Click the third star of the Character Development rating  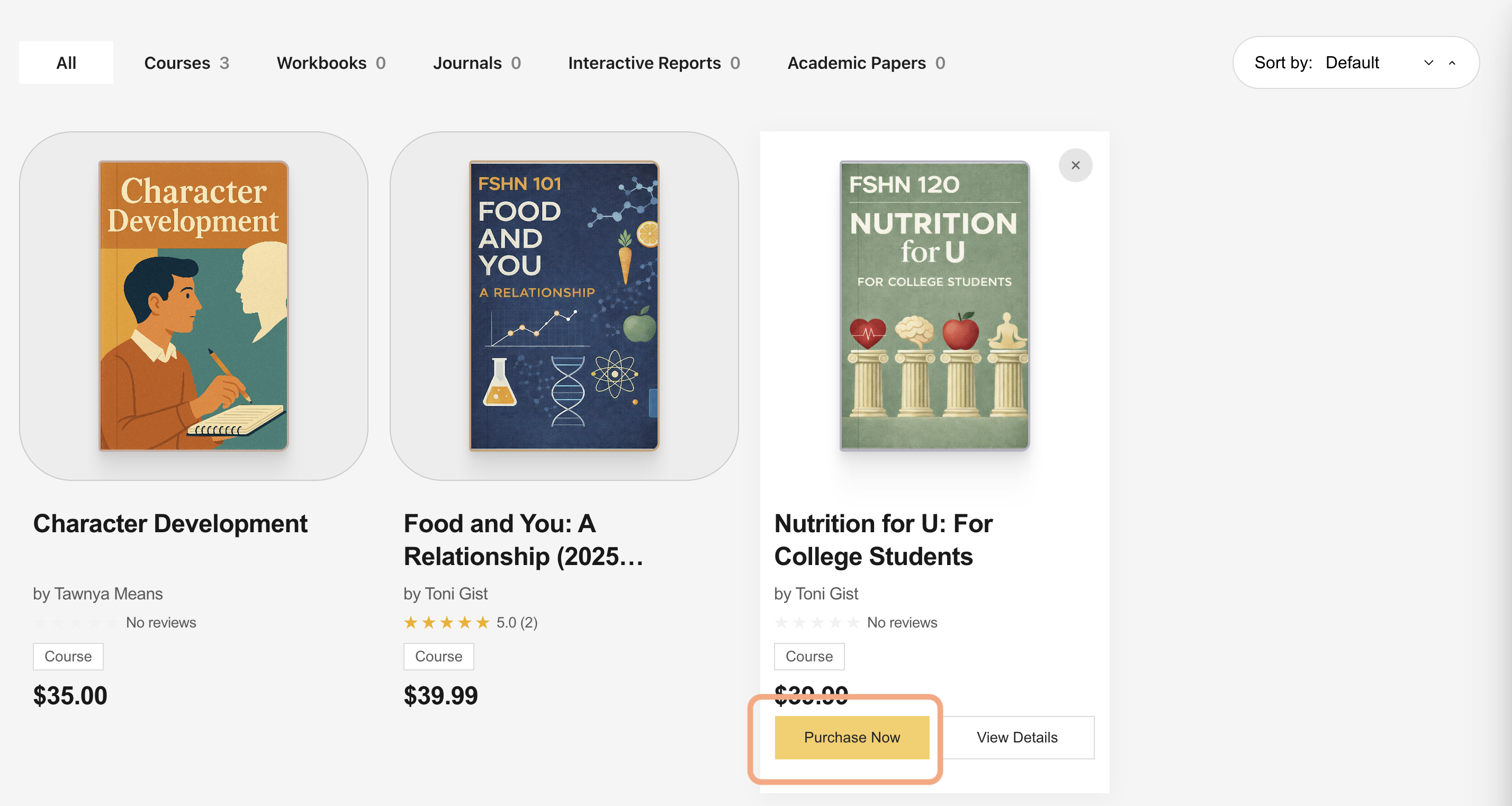click(76, 622)
